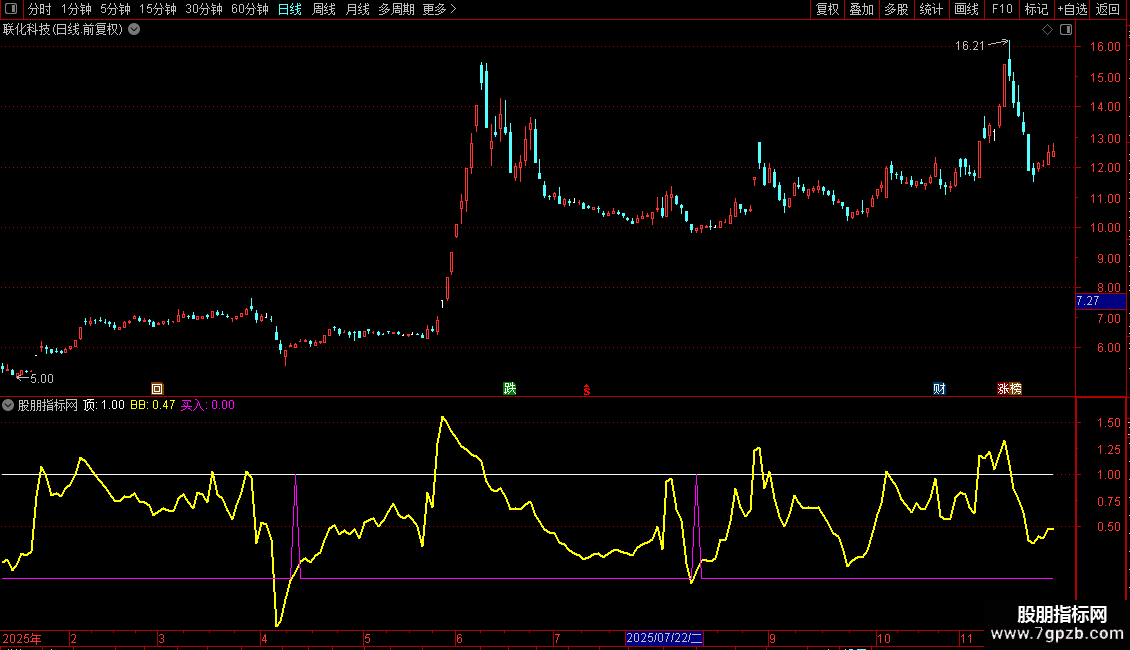Click the 2025年 timeline label

[22, 638]
